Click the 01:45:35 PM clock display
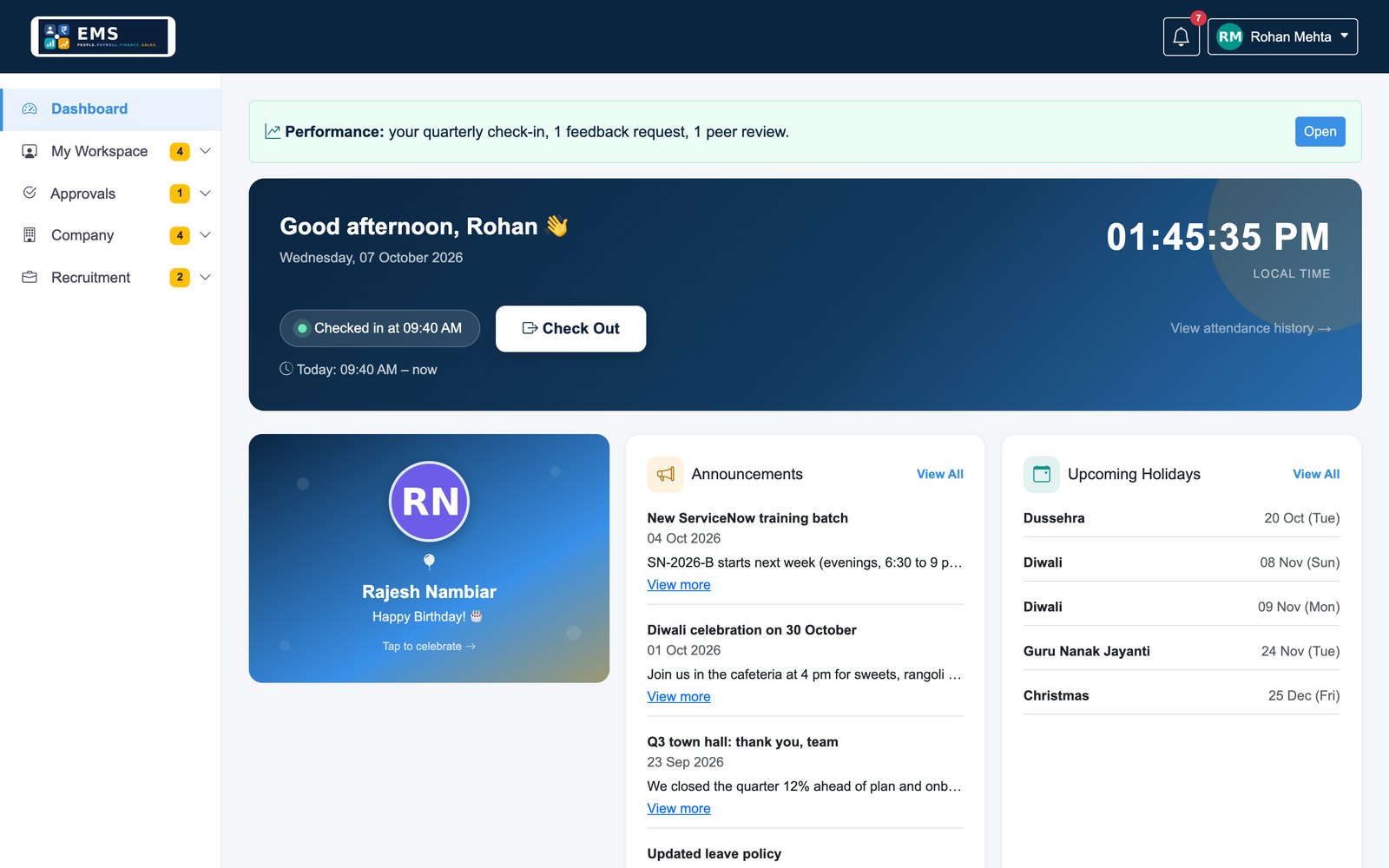Viewport: 1389px width, 868px height. click(1218, 237)
